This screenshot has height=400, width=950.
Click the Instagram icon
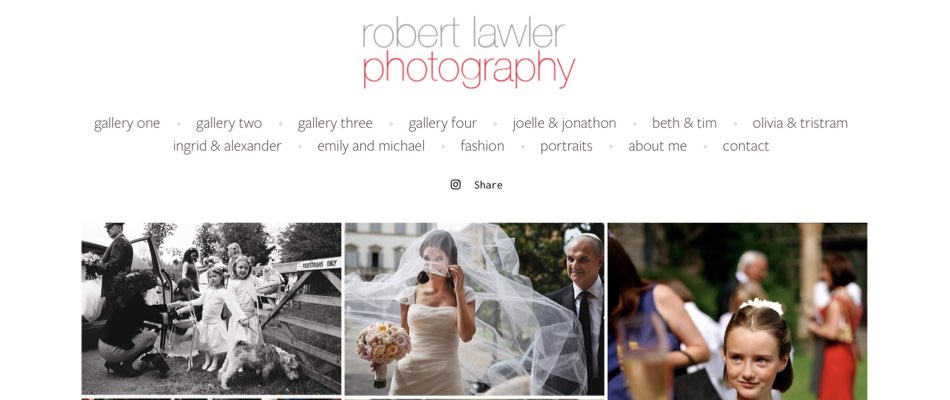[x=456, y=184]
